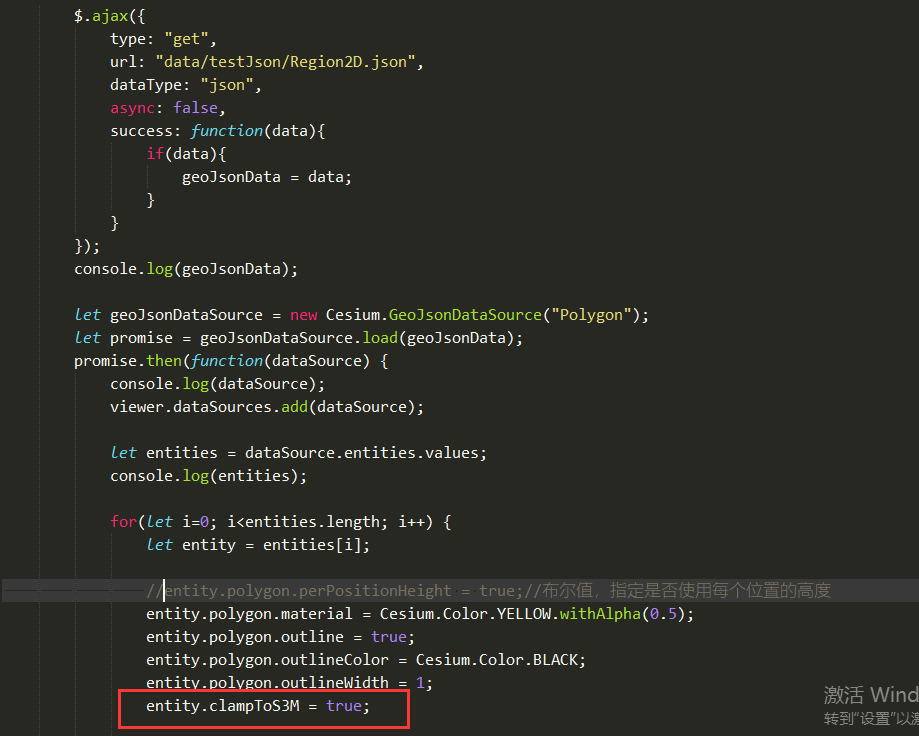Click the 'entity.polygon.outline = true;' line

coord(280,637)
